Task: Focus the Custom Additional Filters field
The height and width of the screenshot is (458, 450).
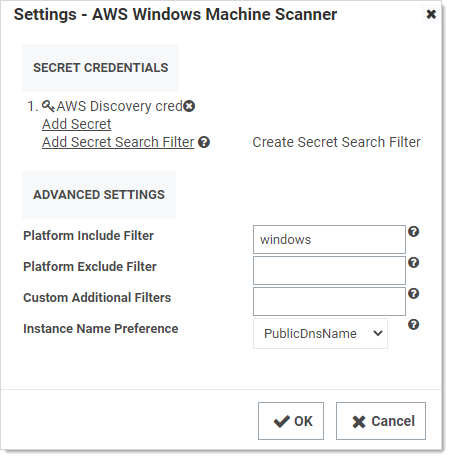Action: pyautogui.click(x=329, y=301)
